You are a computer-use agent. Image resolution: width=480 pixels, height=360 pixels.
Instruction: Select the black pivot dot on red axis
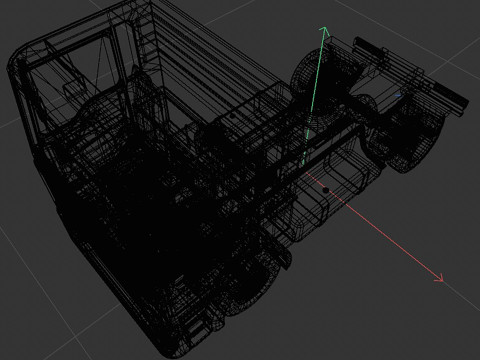coord(326,190)
